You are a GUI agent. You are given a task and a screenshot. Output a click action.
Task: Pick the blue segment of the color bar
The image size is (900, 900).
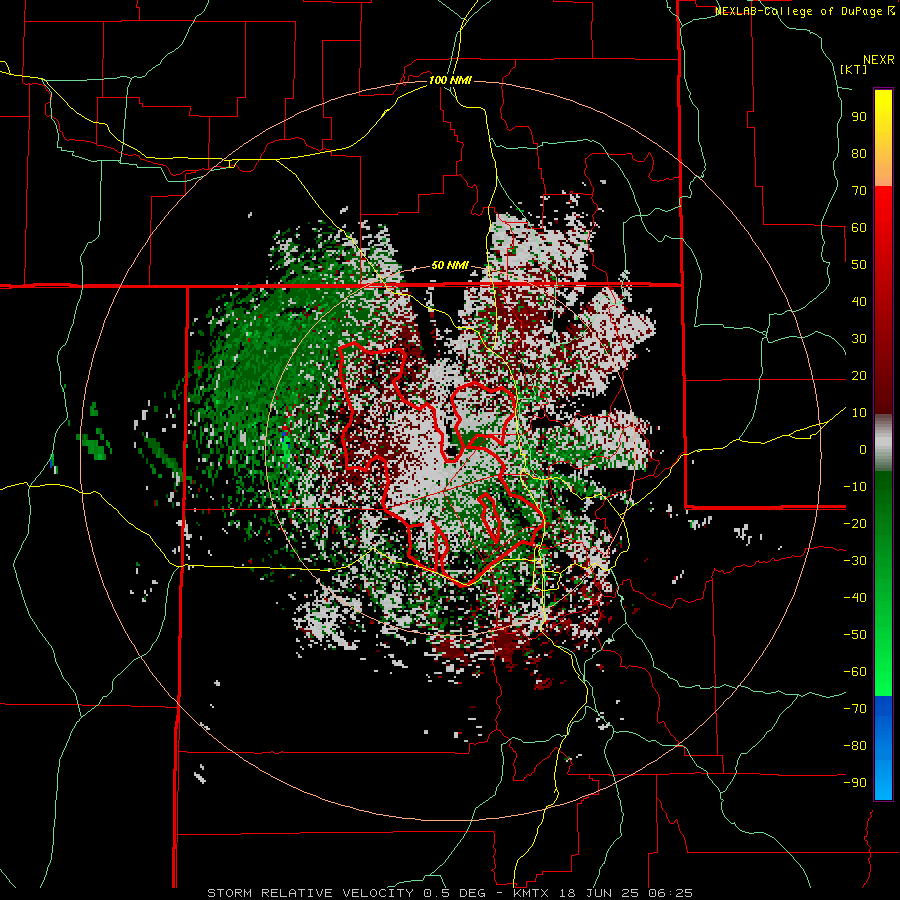883,747
